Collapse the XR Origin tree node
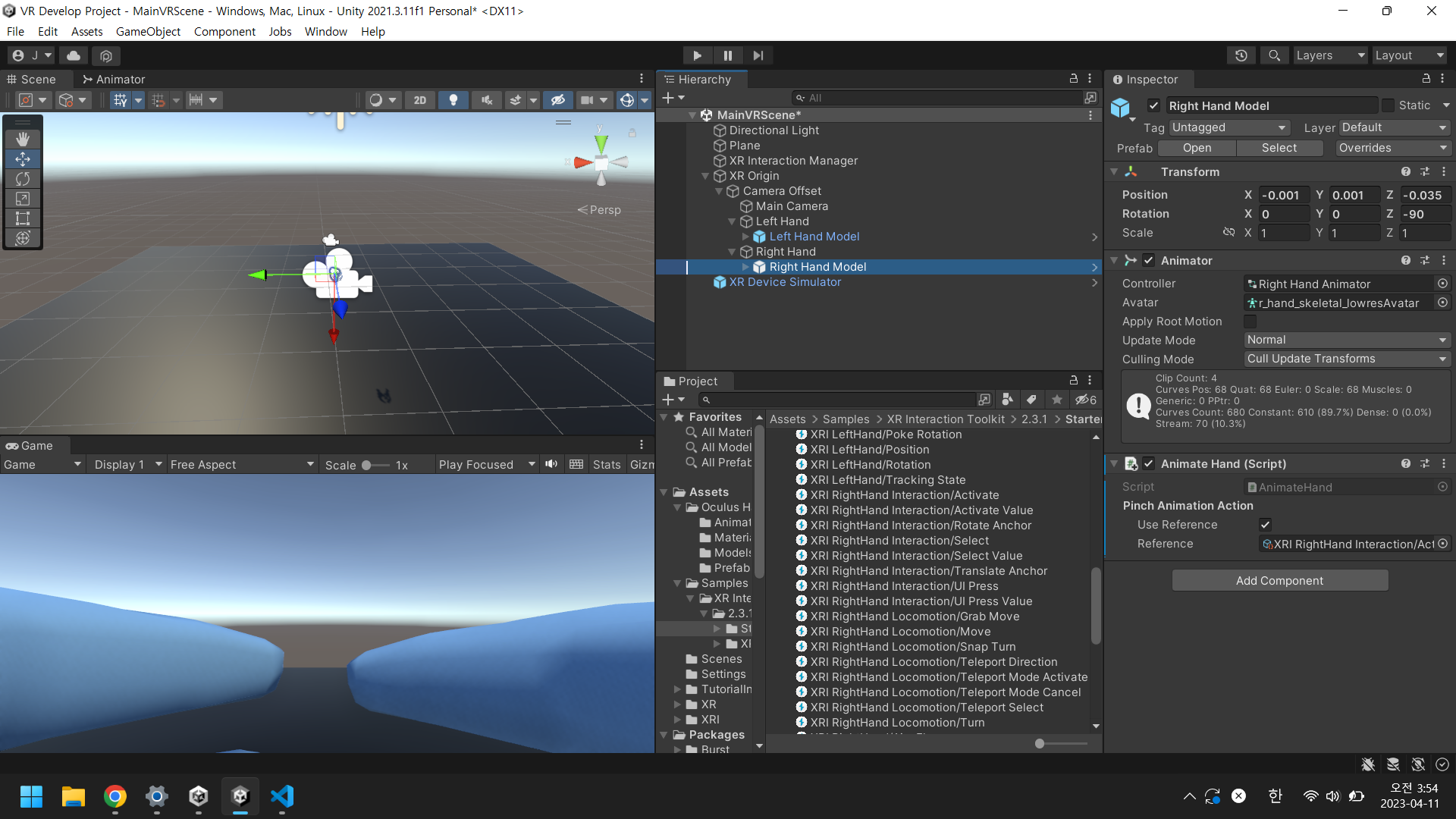 (705, 176)
